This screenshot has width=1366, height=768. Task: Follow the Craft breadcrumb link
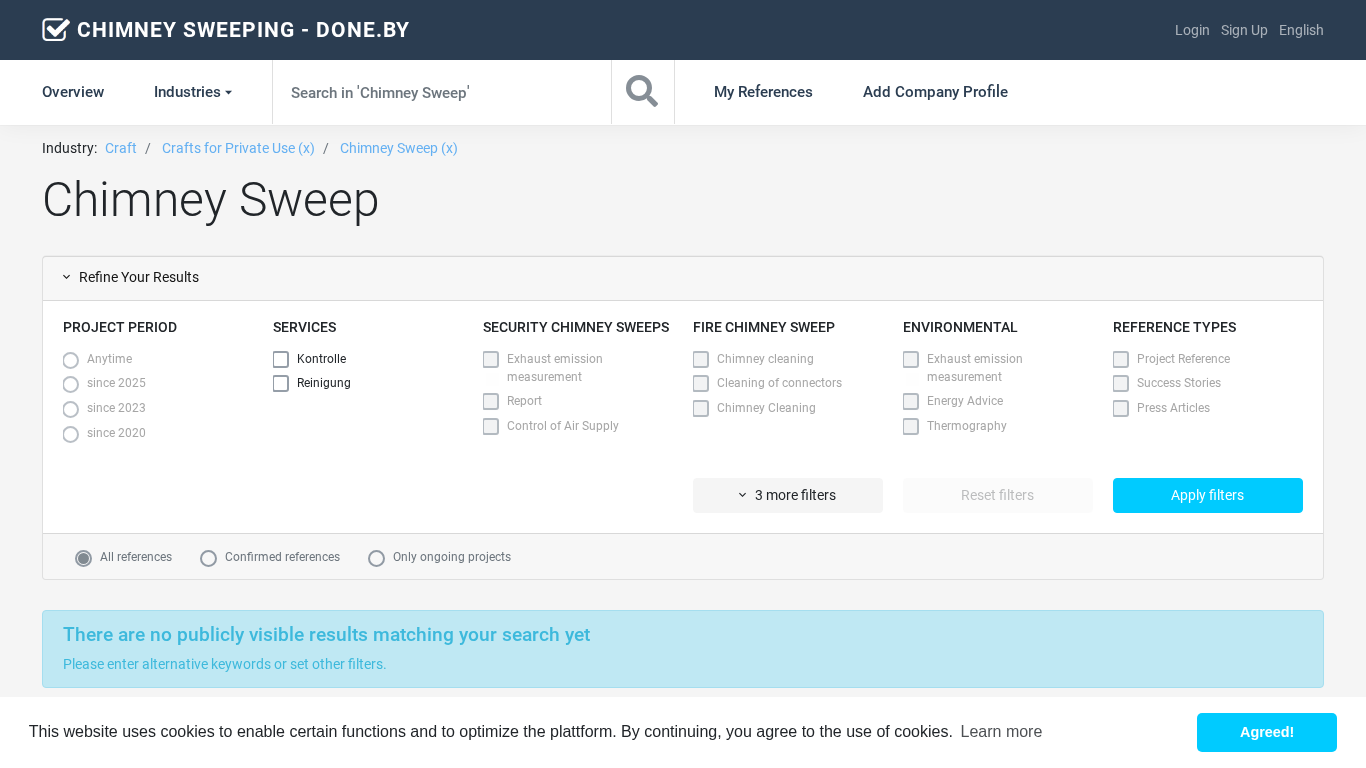[121, 148]
